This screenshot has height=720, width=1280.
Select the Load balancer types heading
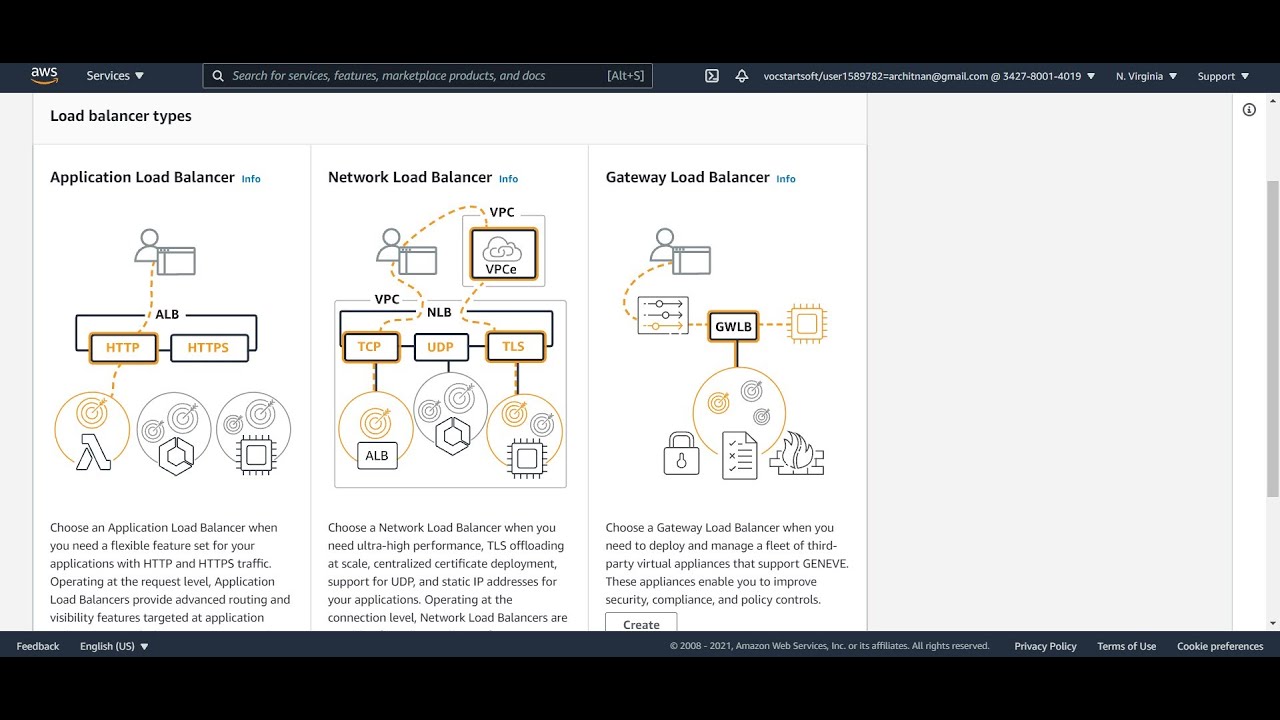coord(121,116)
